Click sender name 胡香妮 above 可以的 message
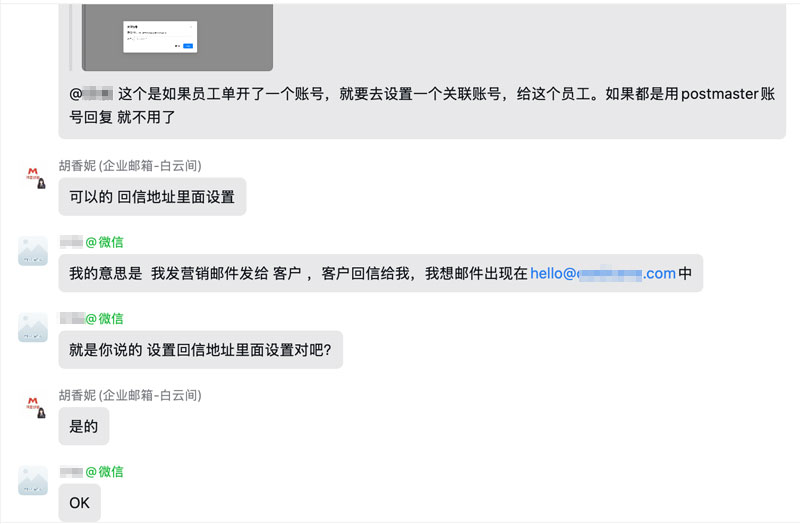The height and width of the screenshot is (524, 800). pyautogui.click(x=130, y=166)
